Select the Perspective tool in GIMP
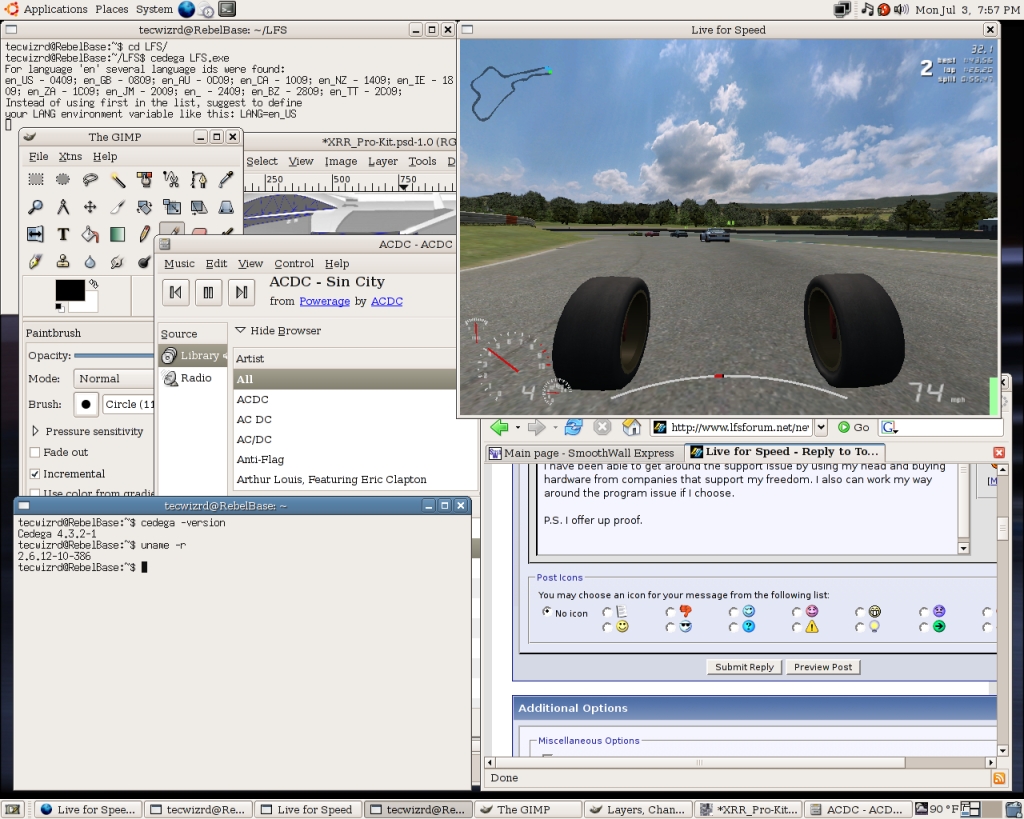Image resolution: width=1024 pixels, height=819 pixels. [226, 207]
